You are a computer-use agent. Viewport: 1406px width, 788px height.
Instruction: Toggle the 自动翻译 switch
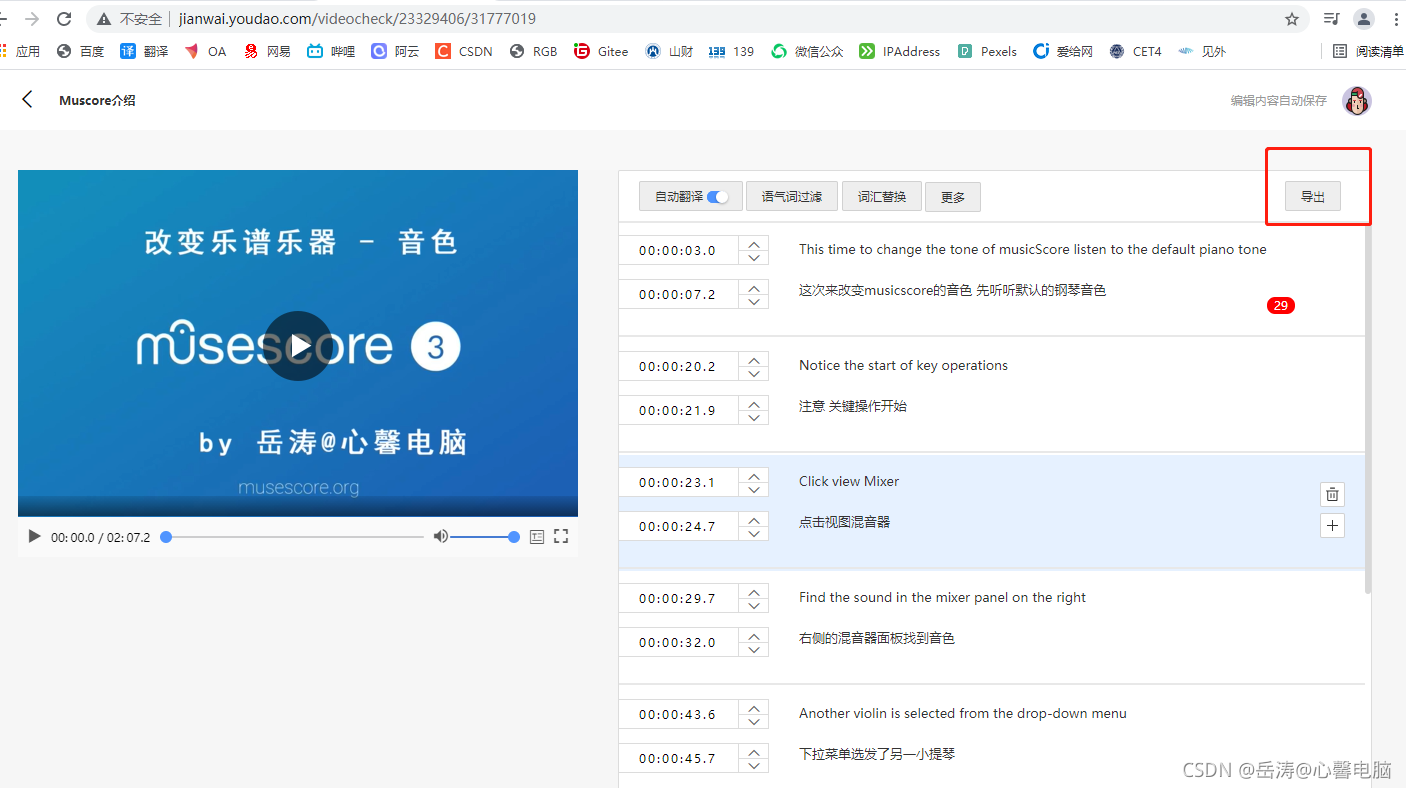point(718,197)
